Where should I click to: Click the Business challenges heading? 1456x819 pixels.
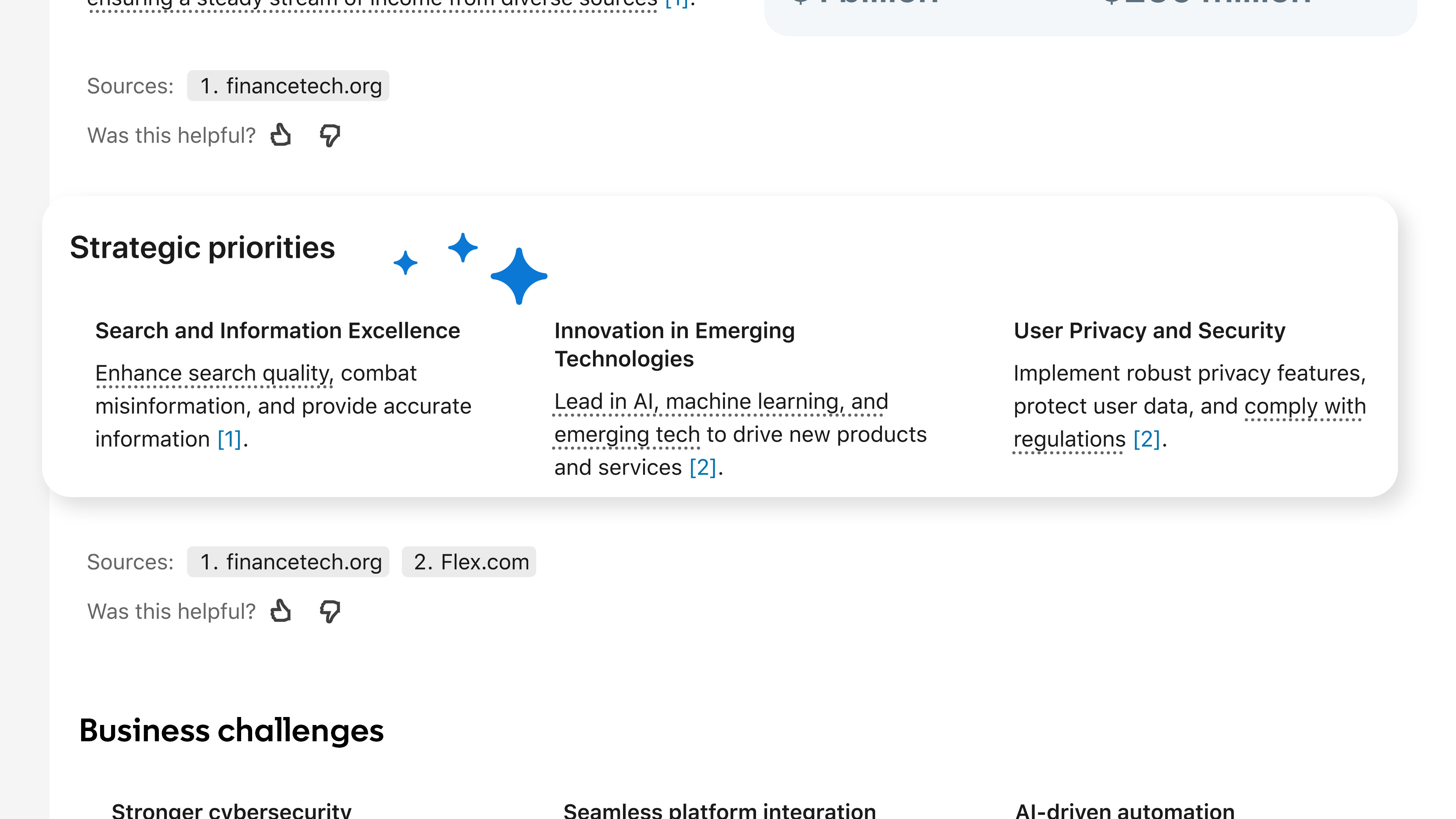tap(231, 730)
